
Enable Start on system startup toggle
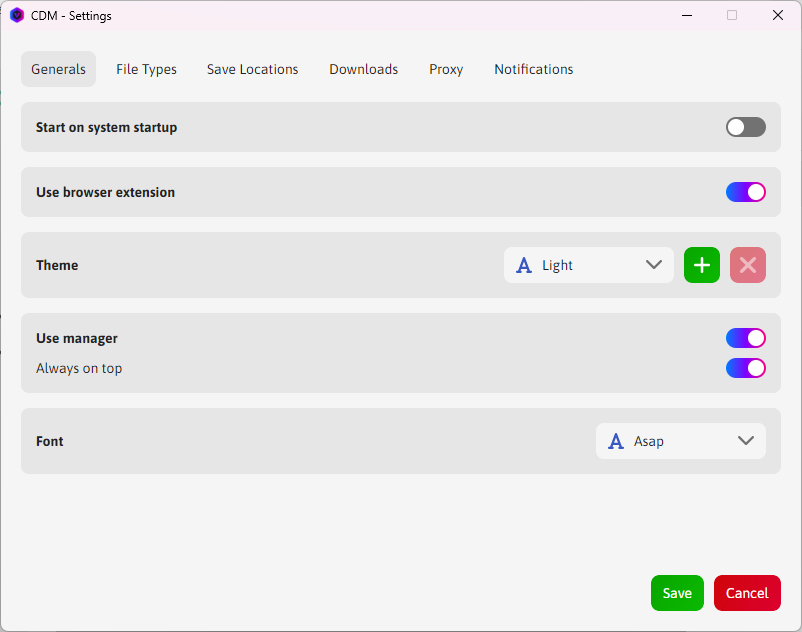(745, 127)
